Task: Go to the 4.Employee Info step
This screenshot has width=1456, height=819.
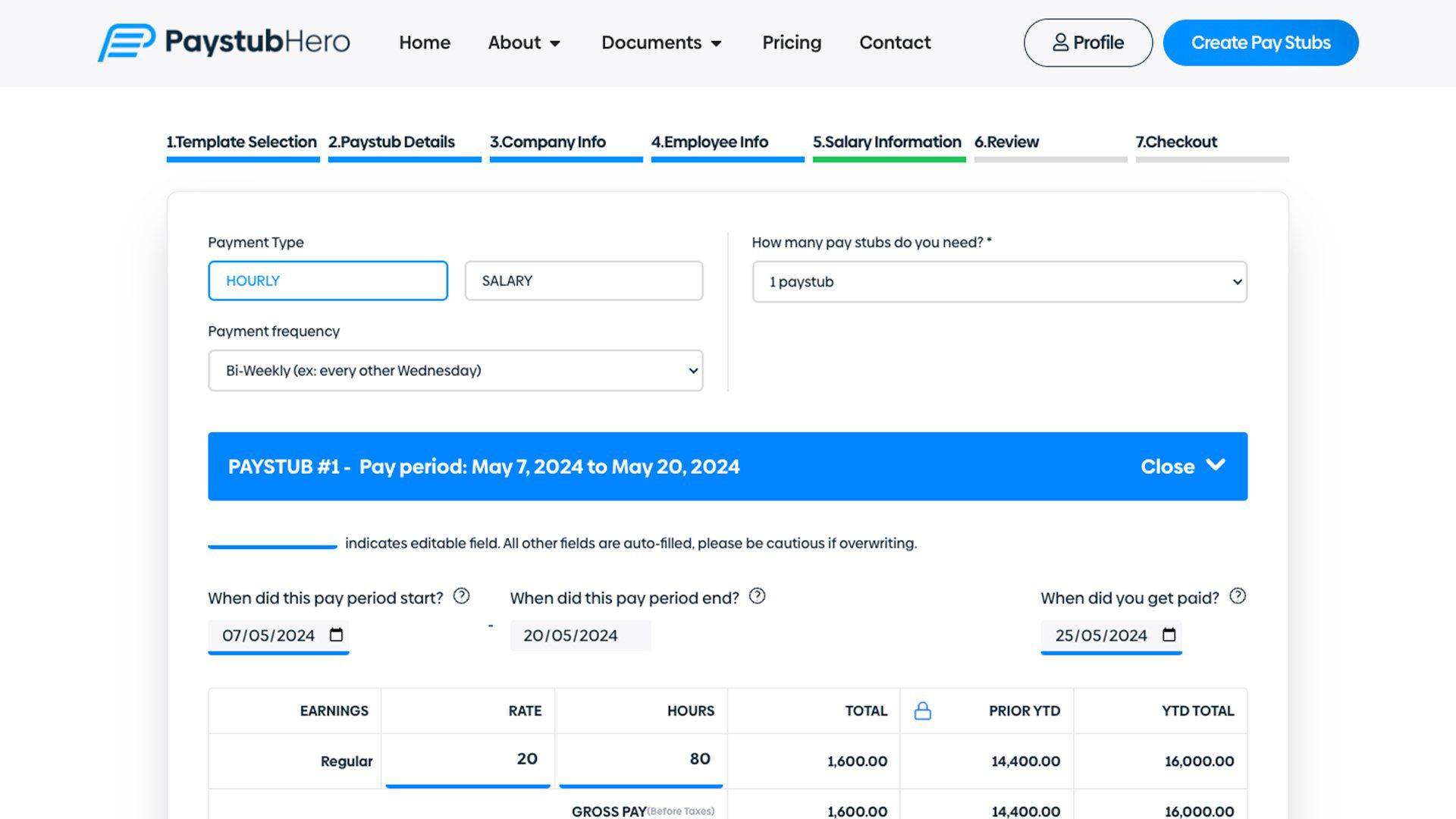Action: [x=727, y=146]
